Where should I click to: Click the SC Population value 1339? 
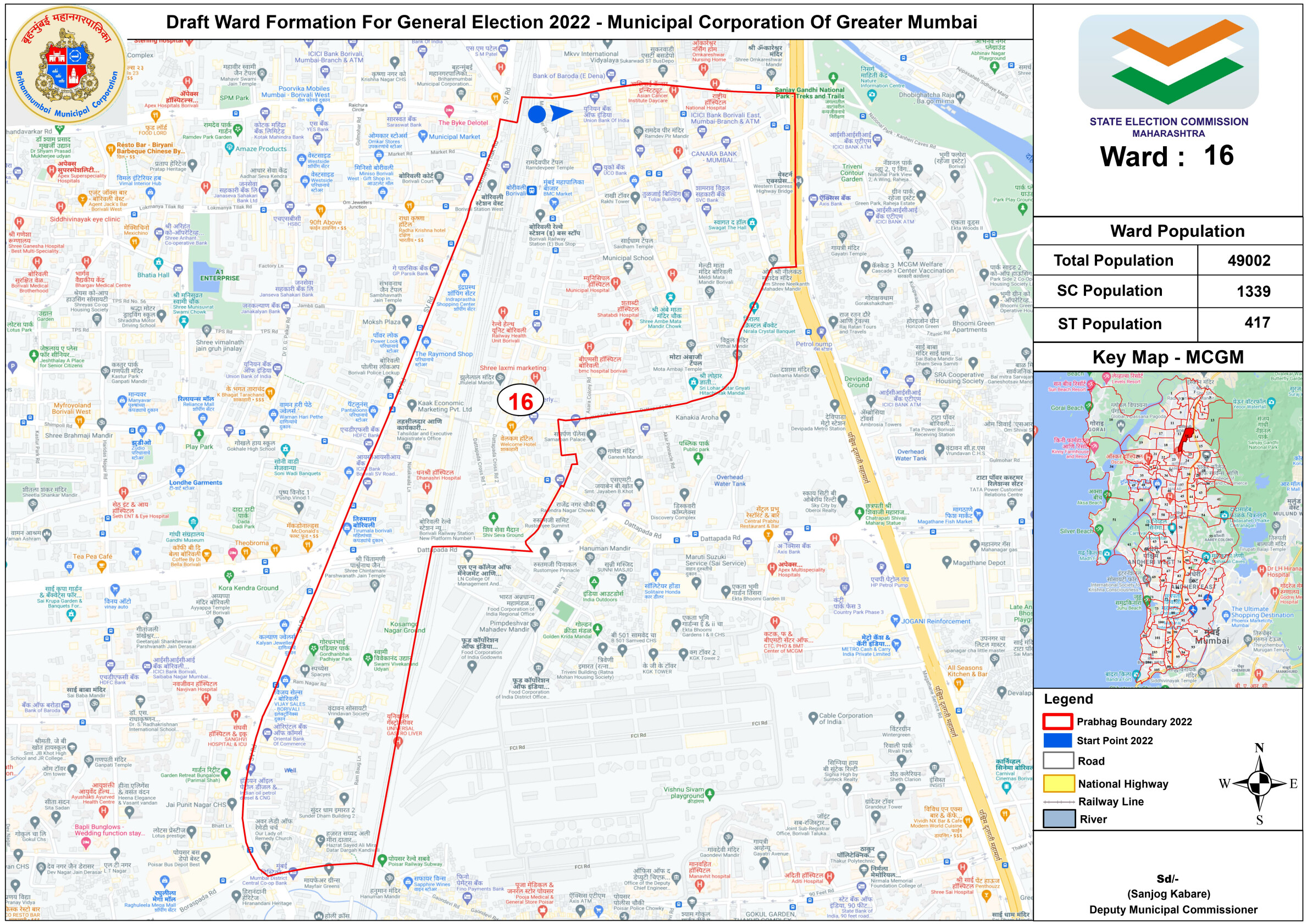(1253, 291)
